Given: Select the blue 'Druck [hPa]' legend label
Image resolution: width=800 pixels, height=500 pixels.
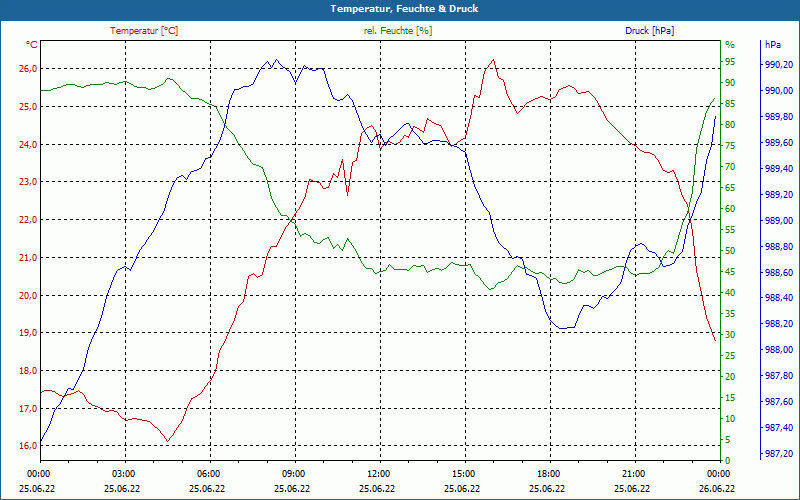Looking at the screenshot, I should point(649,31).
